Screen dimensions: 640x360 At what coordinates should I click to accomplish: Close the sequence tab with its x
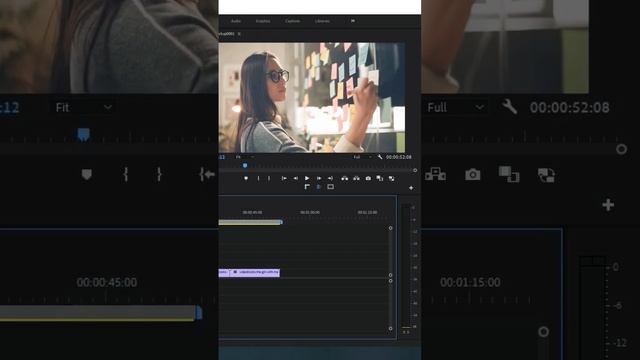[239, 34]
